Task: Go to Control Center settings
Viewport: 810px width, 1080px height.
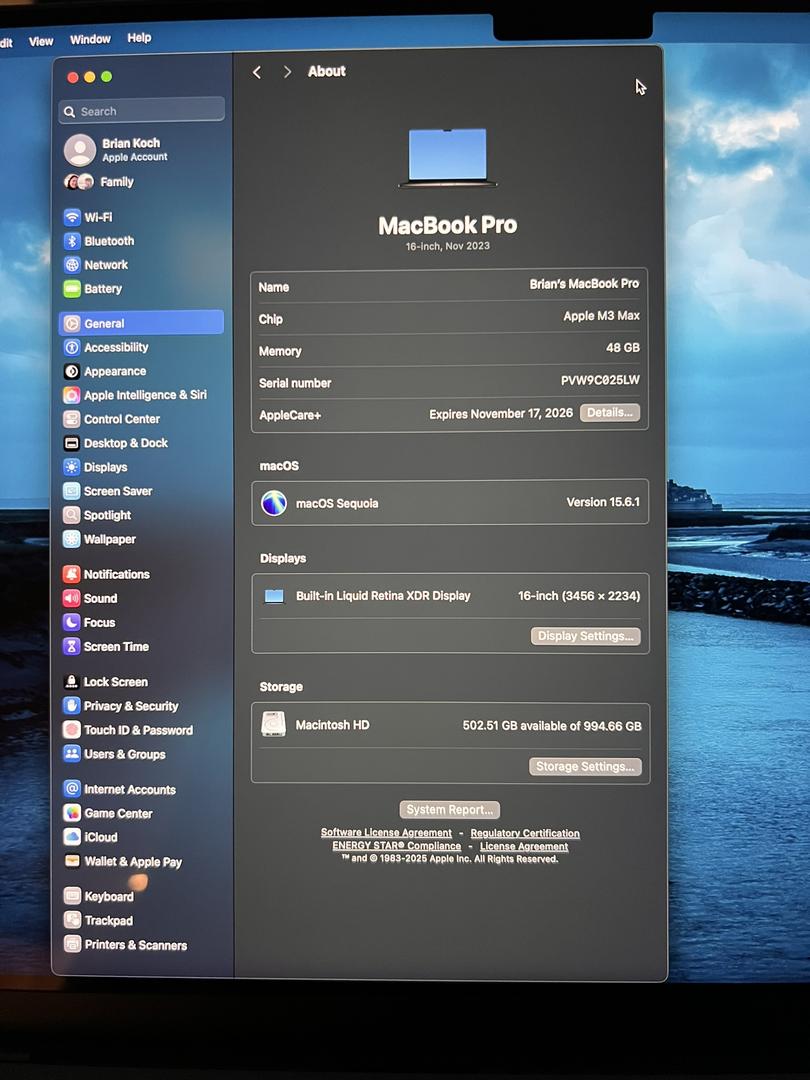Action: [x=121, y=419]
